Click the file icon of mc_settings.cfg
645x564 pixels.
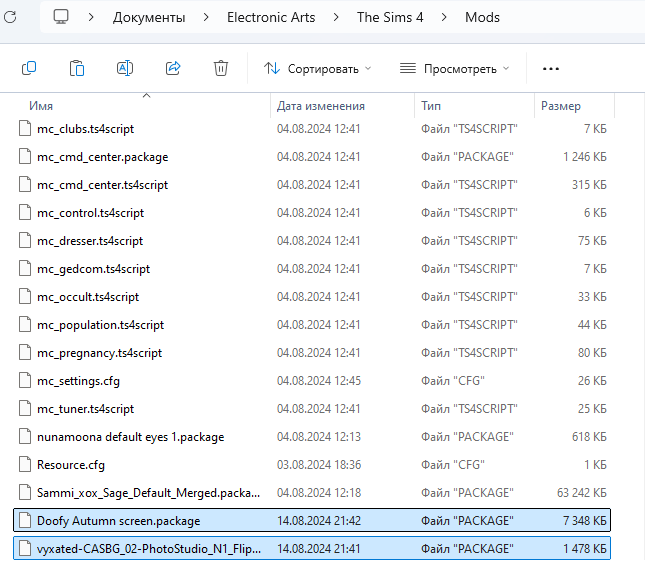[x=26, y=380]
